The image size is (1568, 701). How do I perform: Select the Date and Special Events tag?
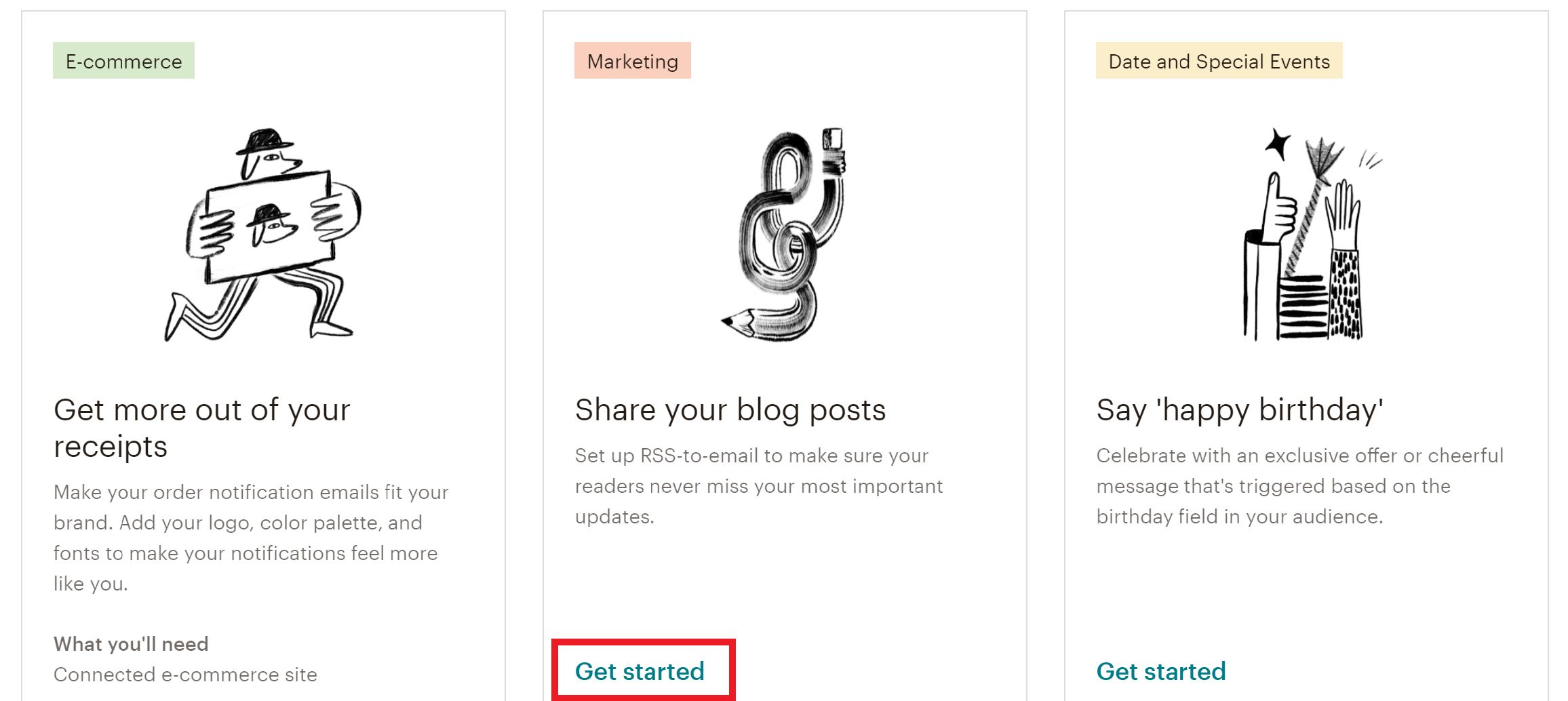[x=1219, y=61]
